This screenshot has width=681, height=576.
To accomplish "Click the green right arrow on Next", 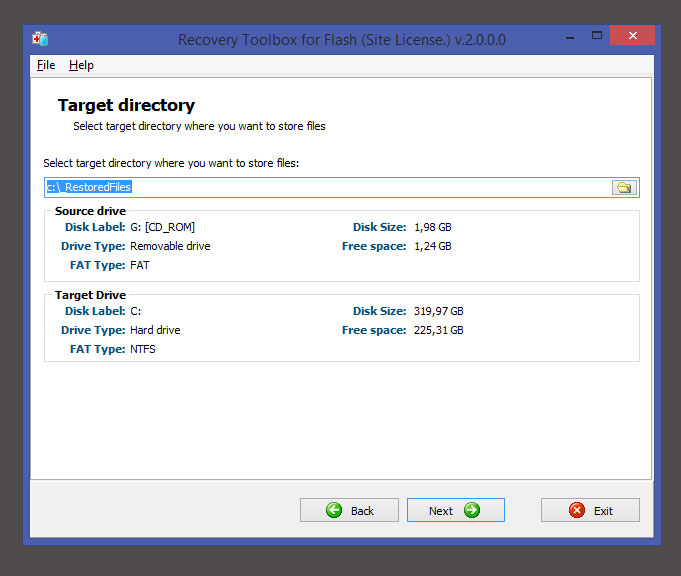I will point(472,510).
